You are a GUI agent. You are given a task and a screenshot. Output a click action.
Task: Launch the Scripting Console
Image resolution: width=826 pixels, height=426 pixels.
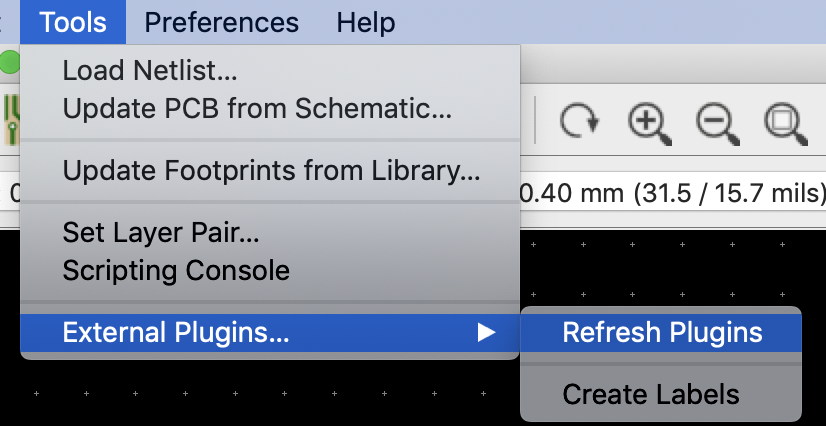point(176,270)
